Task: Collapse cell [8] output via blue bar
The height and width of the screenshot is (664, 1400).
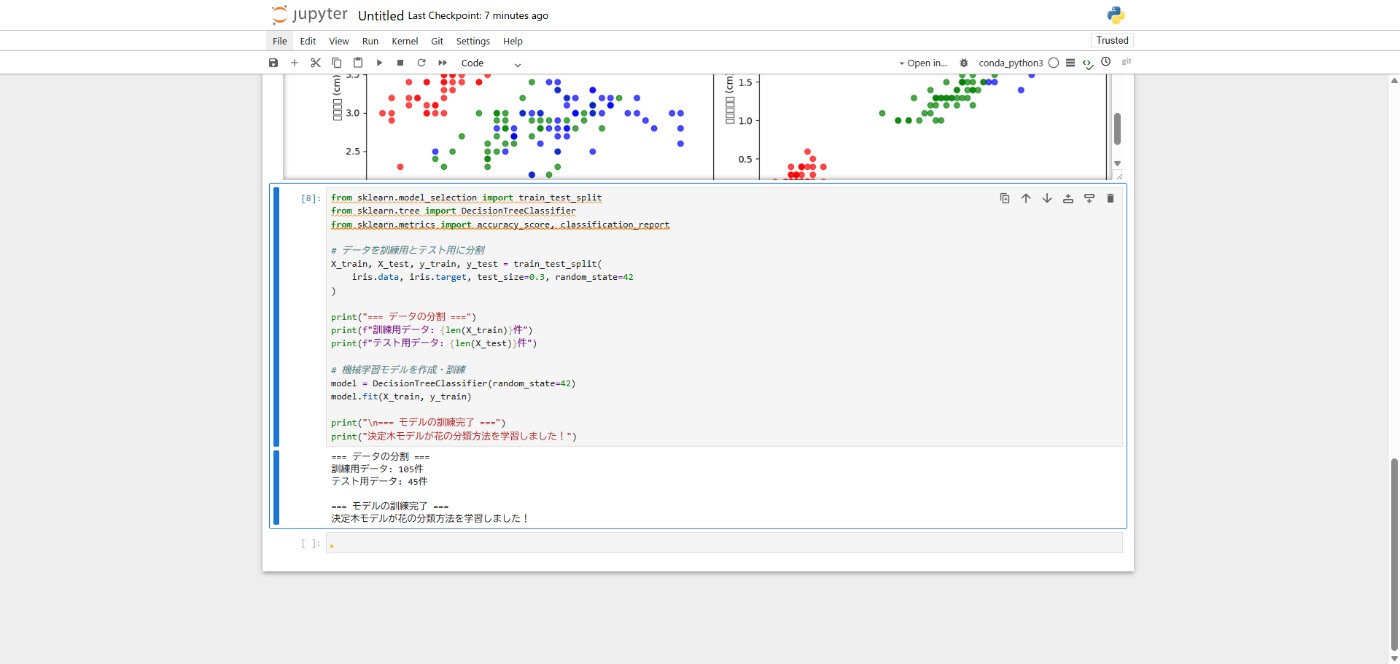Action: [277, 487]
